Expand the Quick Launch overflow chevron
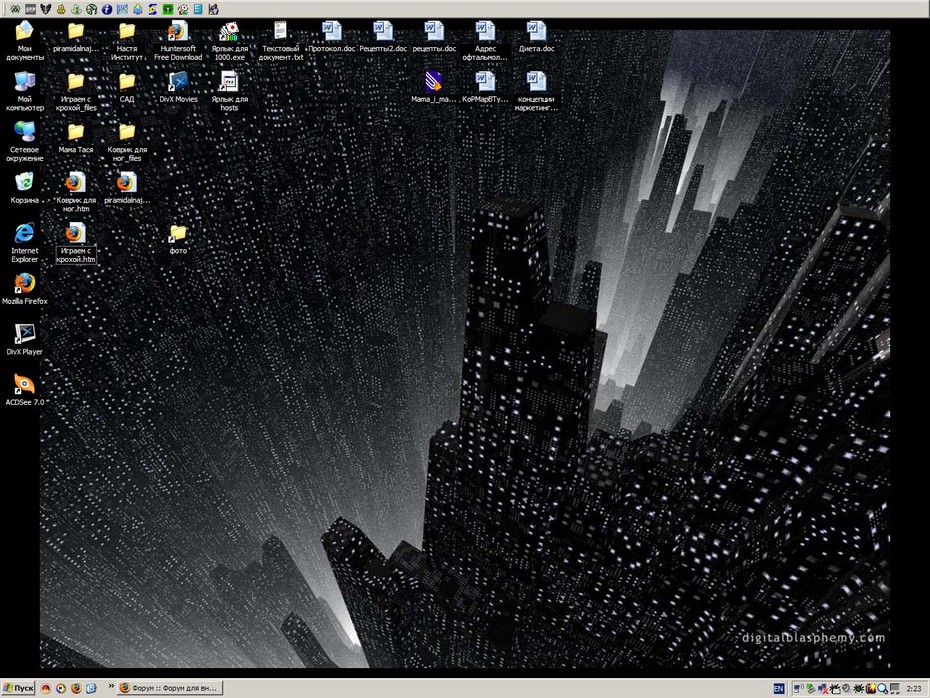 click(x=111, y=686)
